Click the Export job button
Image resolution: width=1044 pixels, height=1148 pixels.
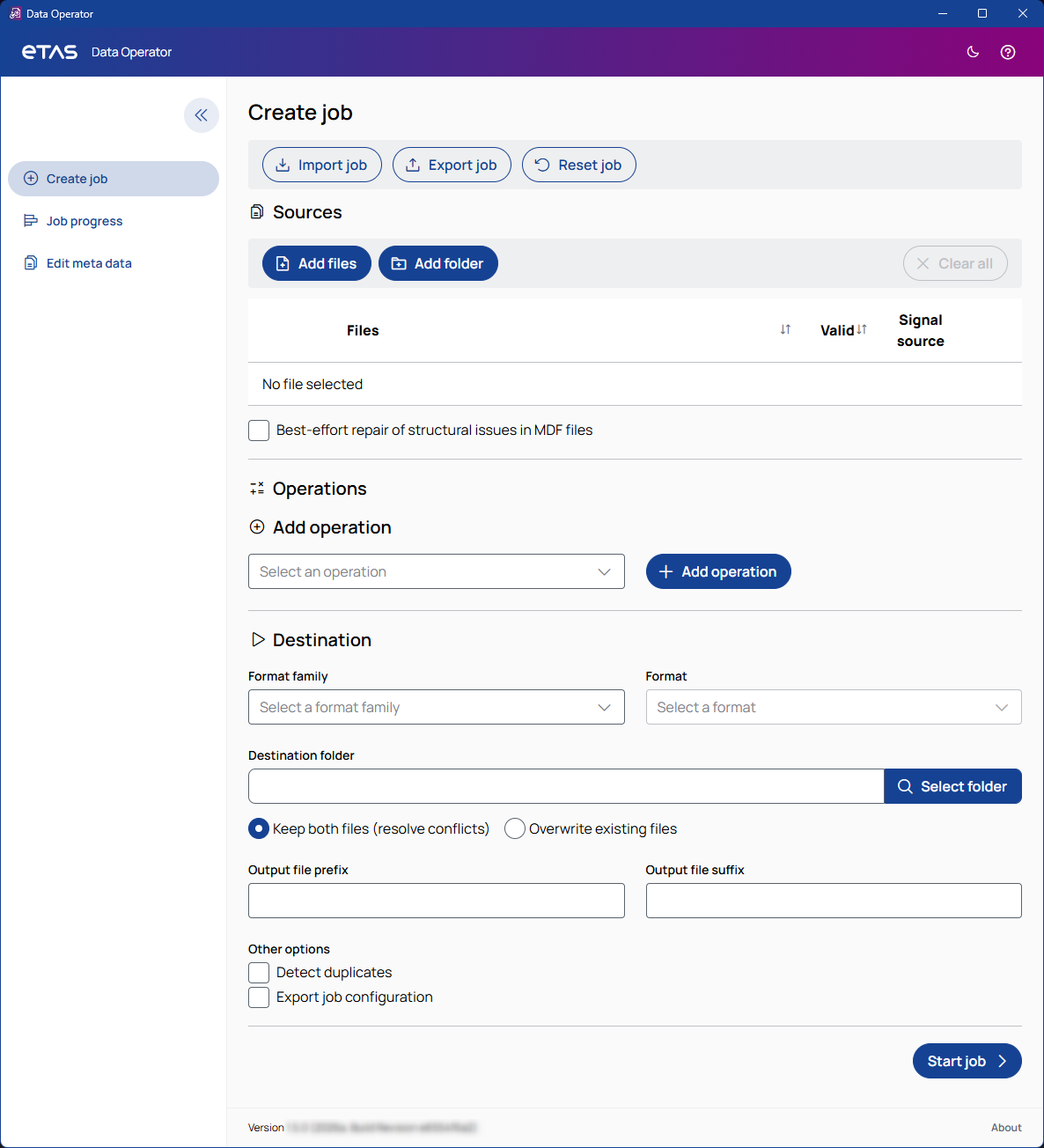452,165
